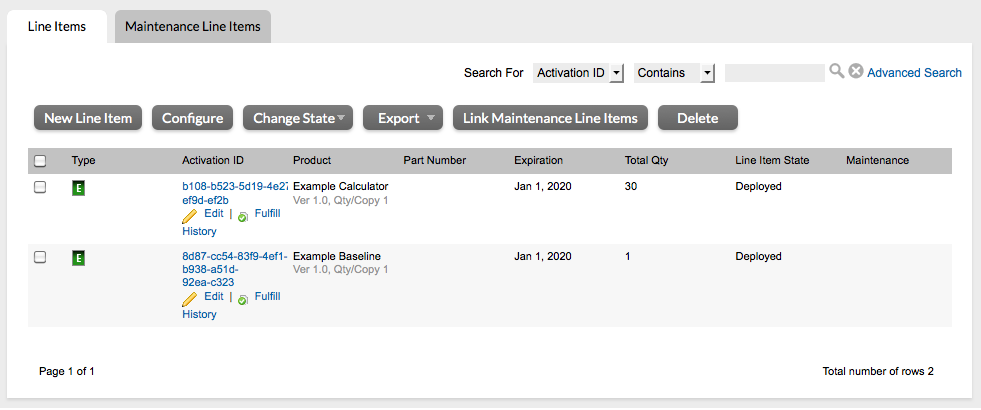Check the Example Baseline row checkbox
The width and height of the screenshot is (981, 410).
40,257
